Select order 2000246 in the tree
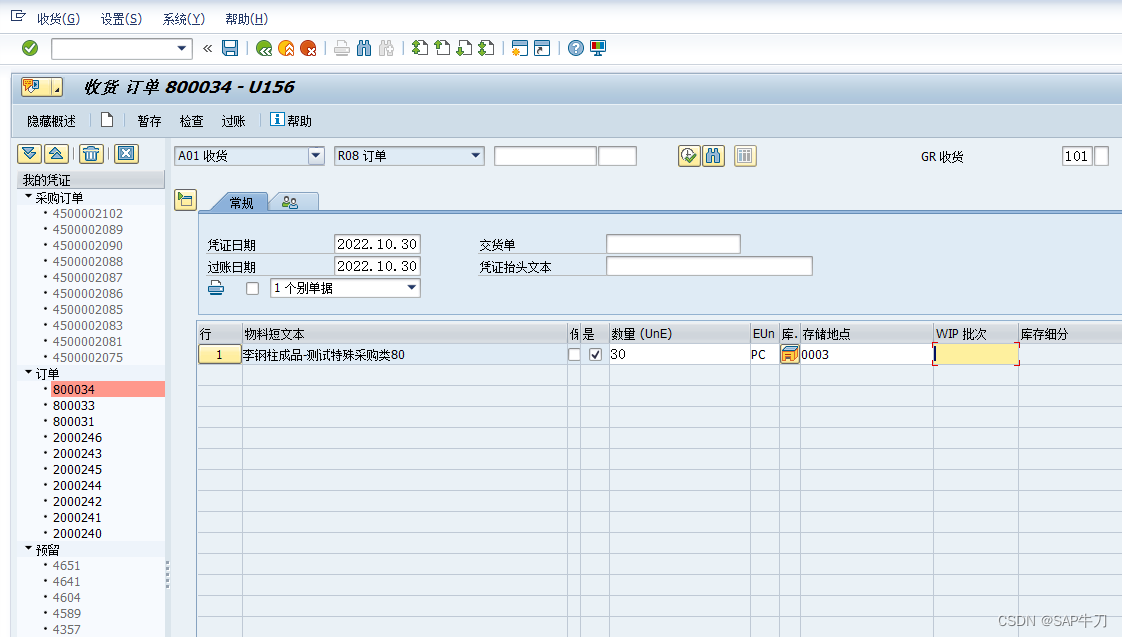 [x=77, y=437]
